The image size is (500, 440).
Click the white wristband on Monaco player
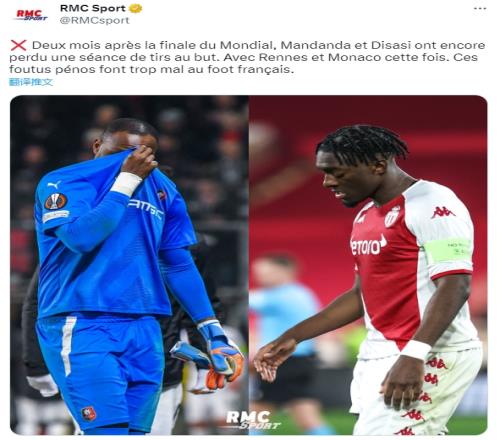tap(415, 349)
